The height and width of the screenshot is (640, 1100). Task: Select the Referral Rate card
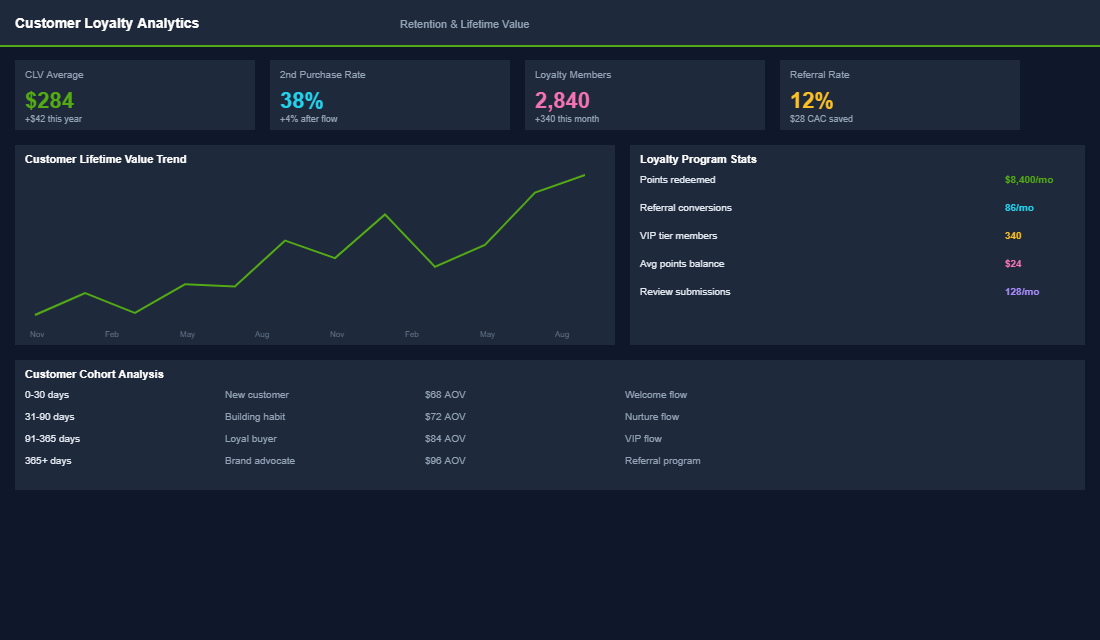(x=899, y=95)
